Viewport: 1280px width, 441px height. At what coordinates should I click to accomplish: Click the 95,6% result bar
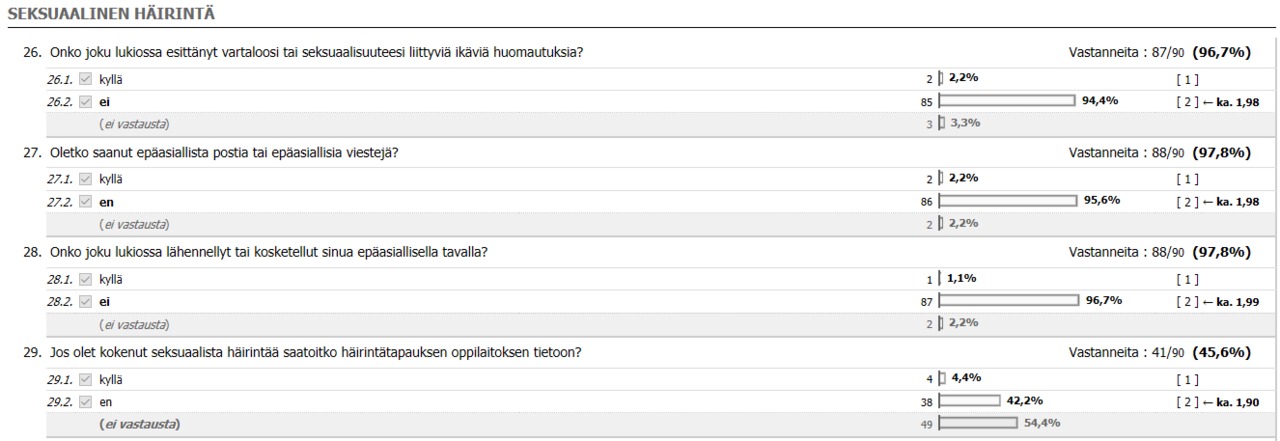point(1007,201)
